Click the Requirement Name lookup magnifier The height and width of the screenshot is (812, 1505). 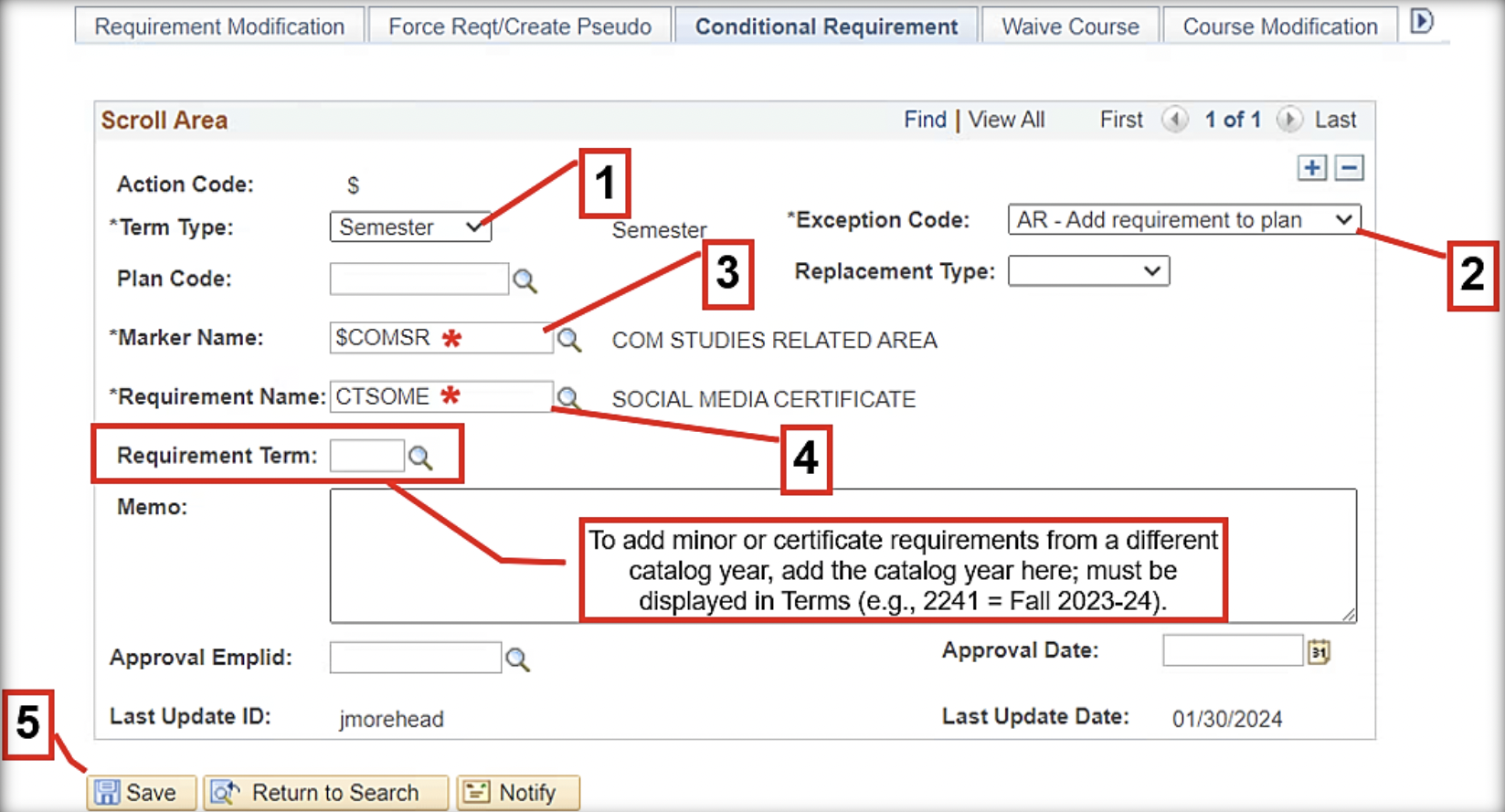coord(568,398)
